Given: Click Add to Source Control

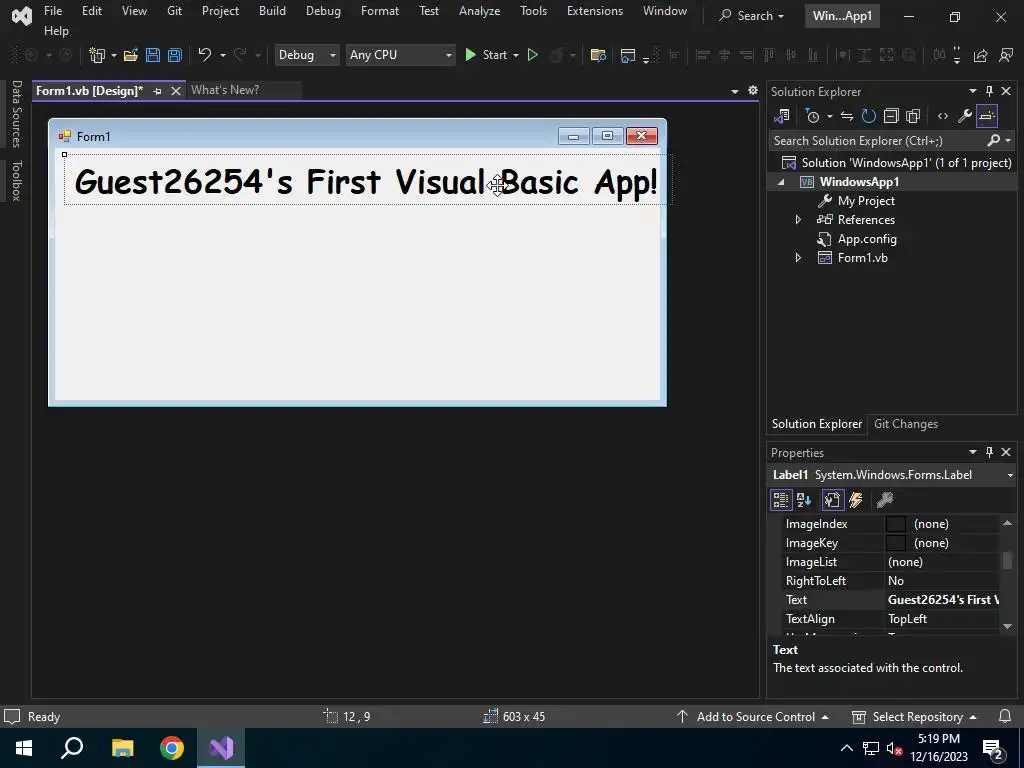Looking at the screenshot, I should 755,716.
